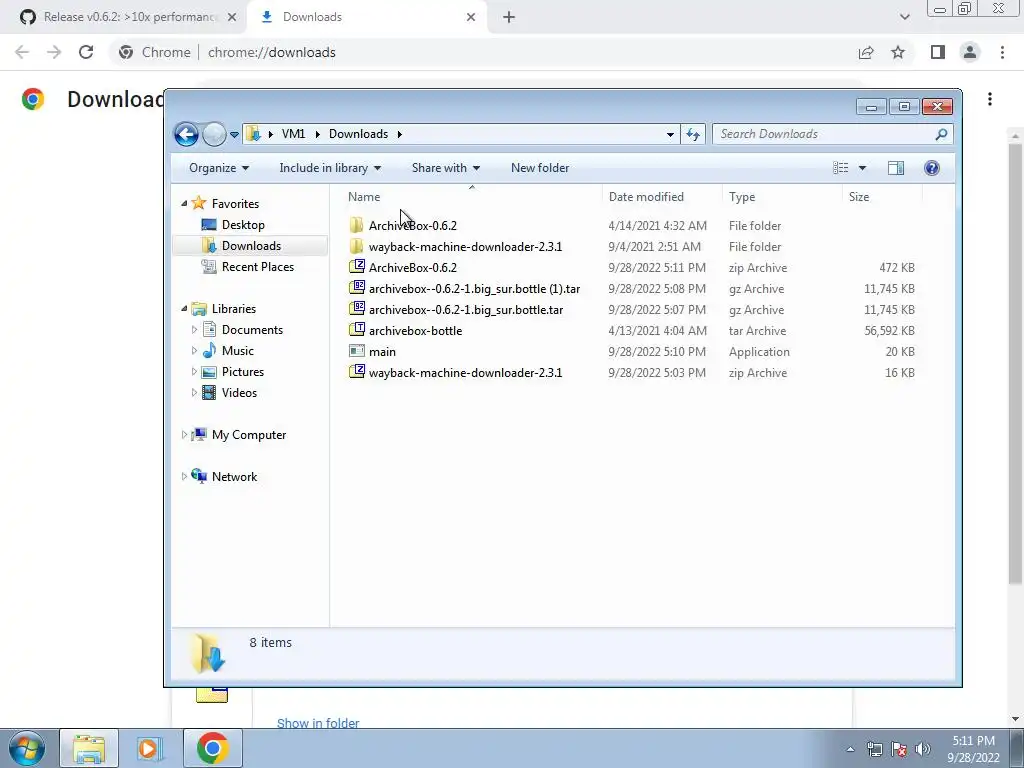The height and width of the screenshot is (768, 1024).
Task: Expand the Documents library node
Action: click(x=194, y=330)
